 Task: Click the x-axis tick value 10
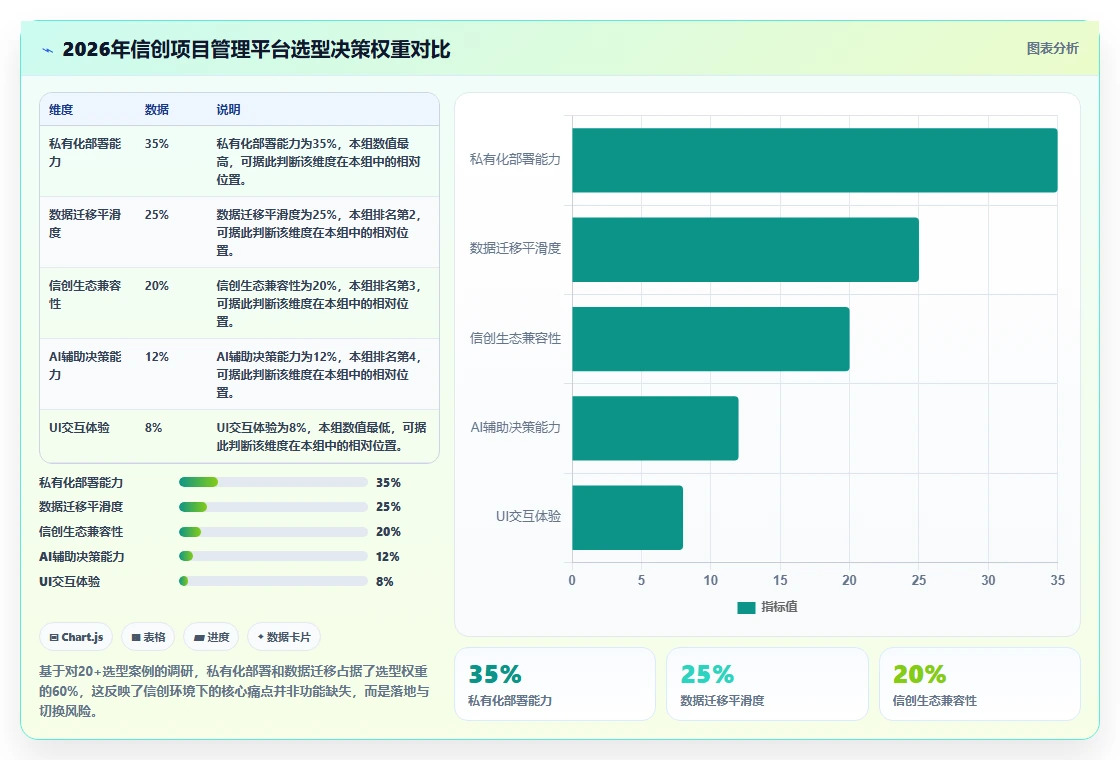click(x=711, y=580)
